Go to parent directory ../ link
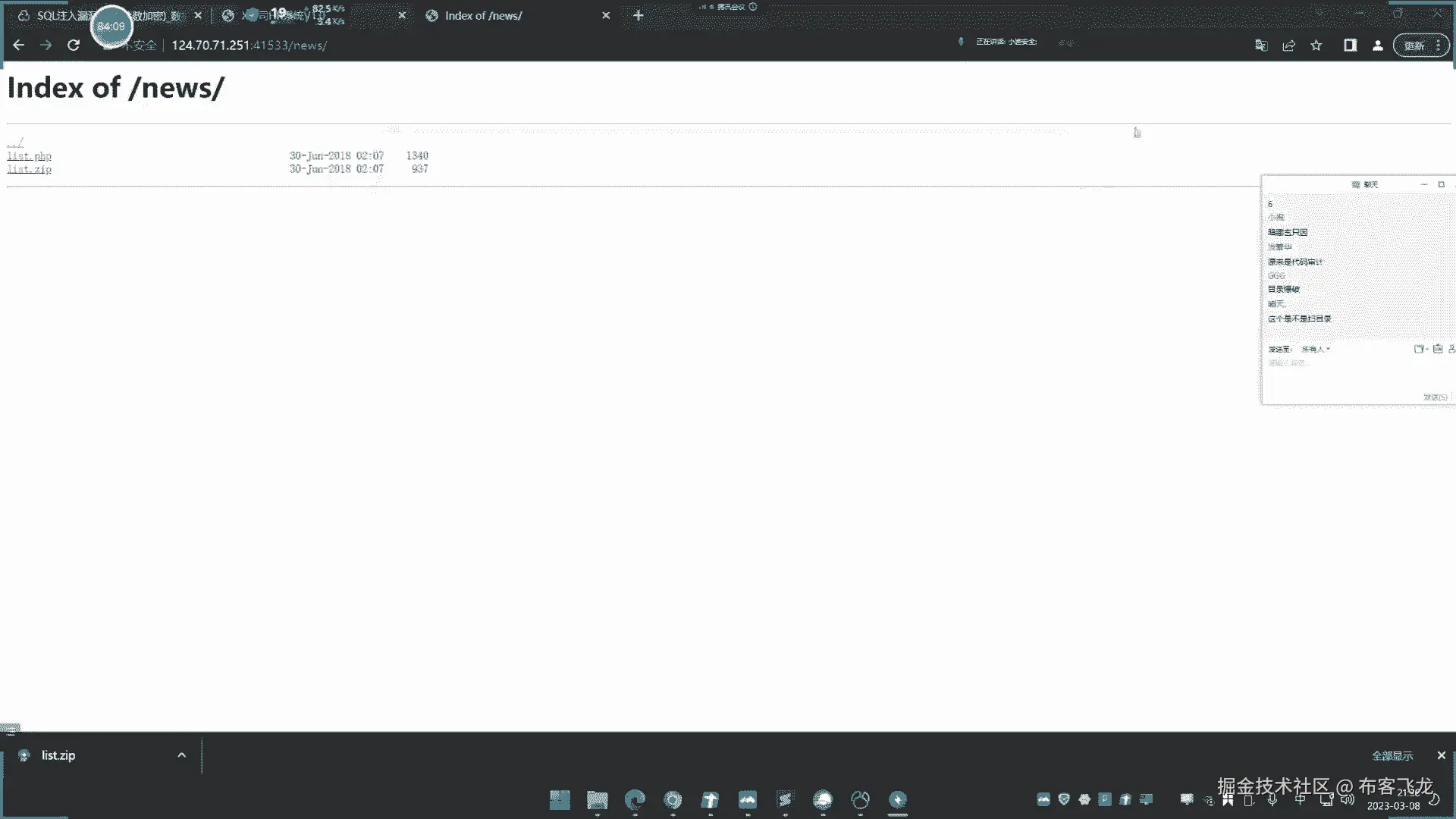Viewport: 1456px width, 819px height. [15, 142]
